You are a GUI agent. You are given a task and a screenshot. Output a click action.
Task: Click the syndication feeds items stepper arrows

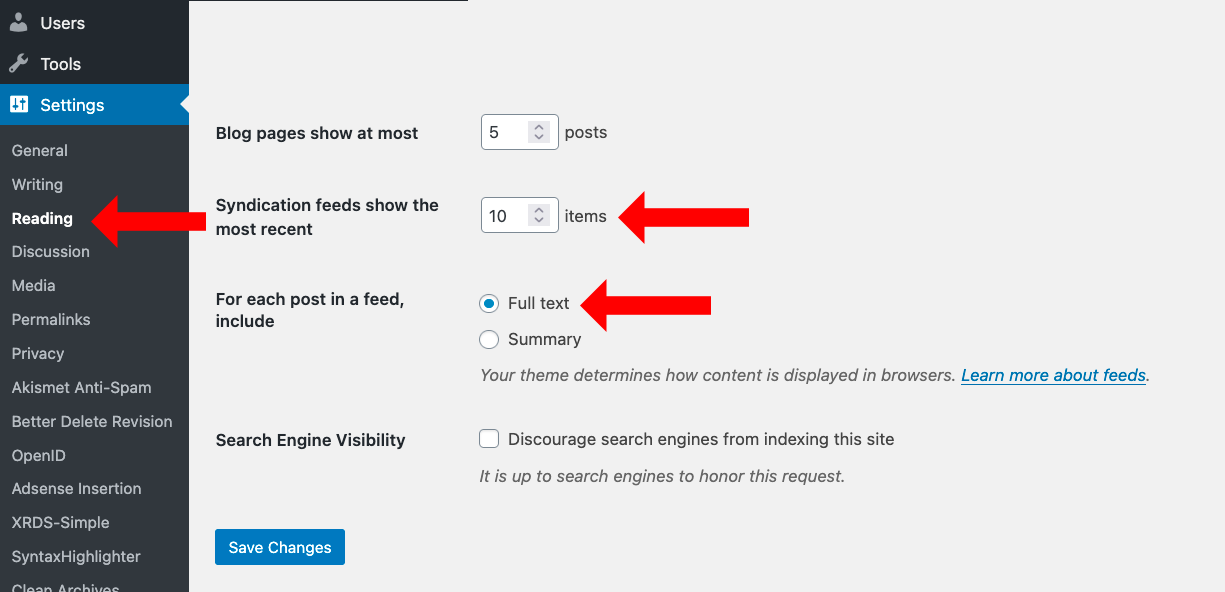[539, 216]
